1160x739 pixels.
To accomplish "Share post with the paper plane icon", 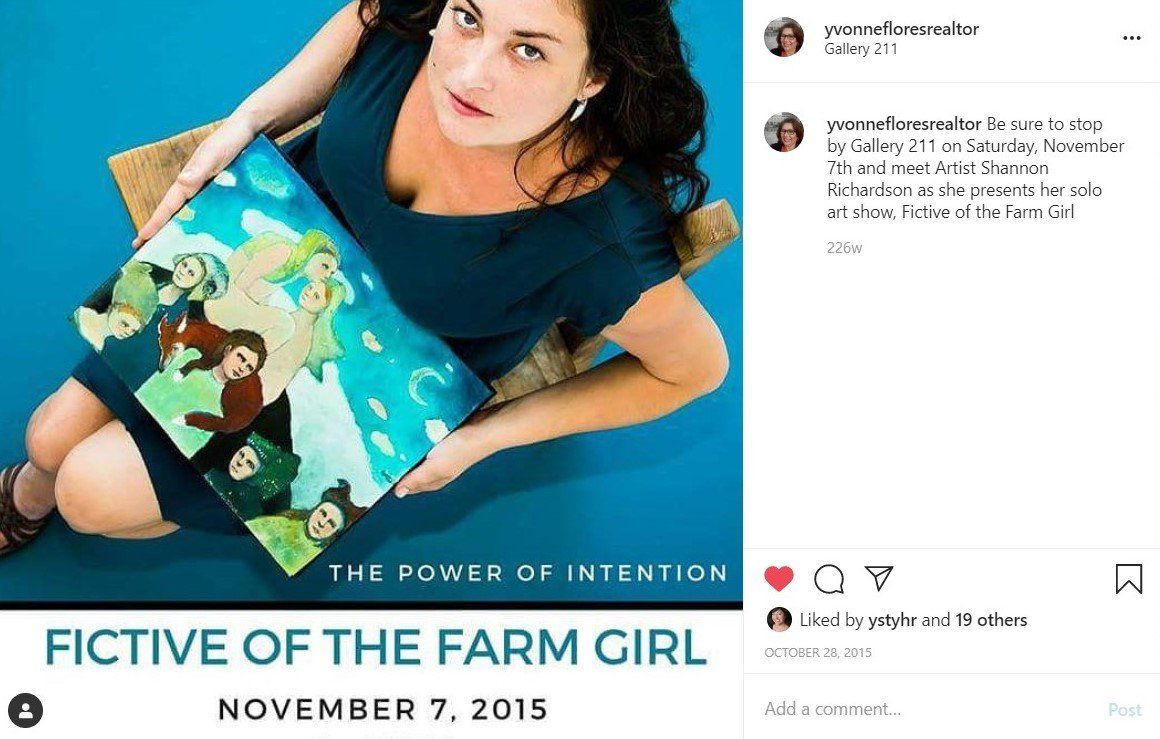I will point(879,578).
